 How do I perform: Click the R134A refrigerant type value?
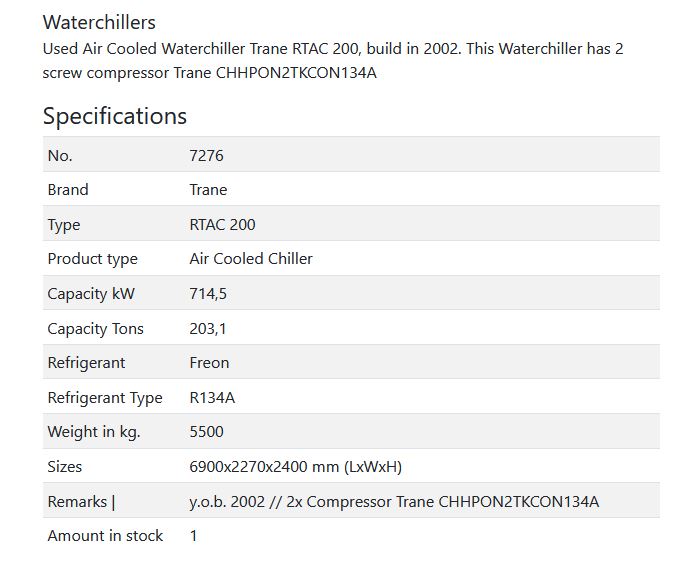pos(212,398)
